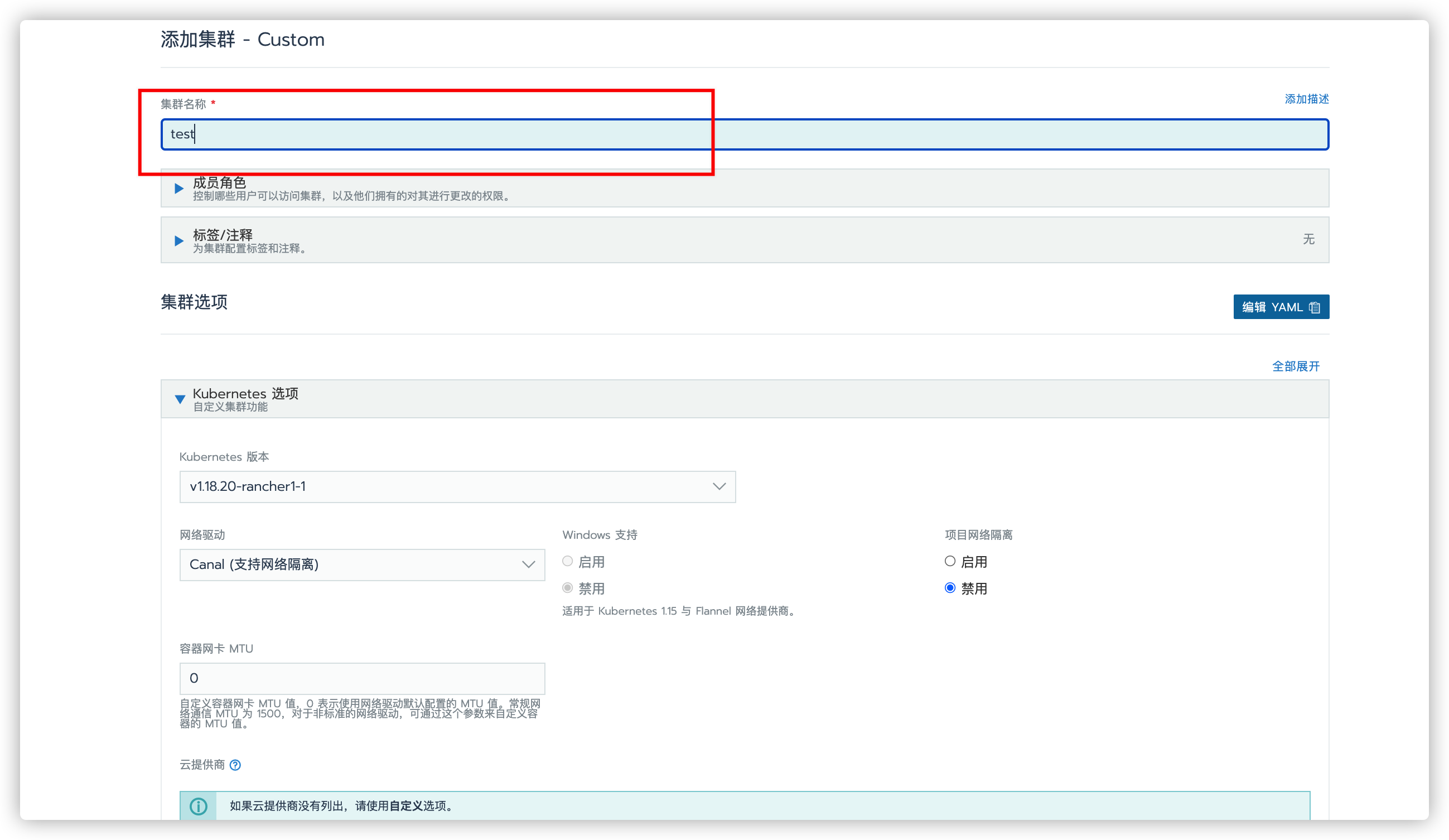The height and width of the screenshot is (840, 1449).
Task: Select 禁用 under 项目网络隔离
Action: point(950,587)
